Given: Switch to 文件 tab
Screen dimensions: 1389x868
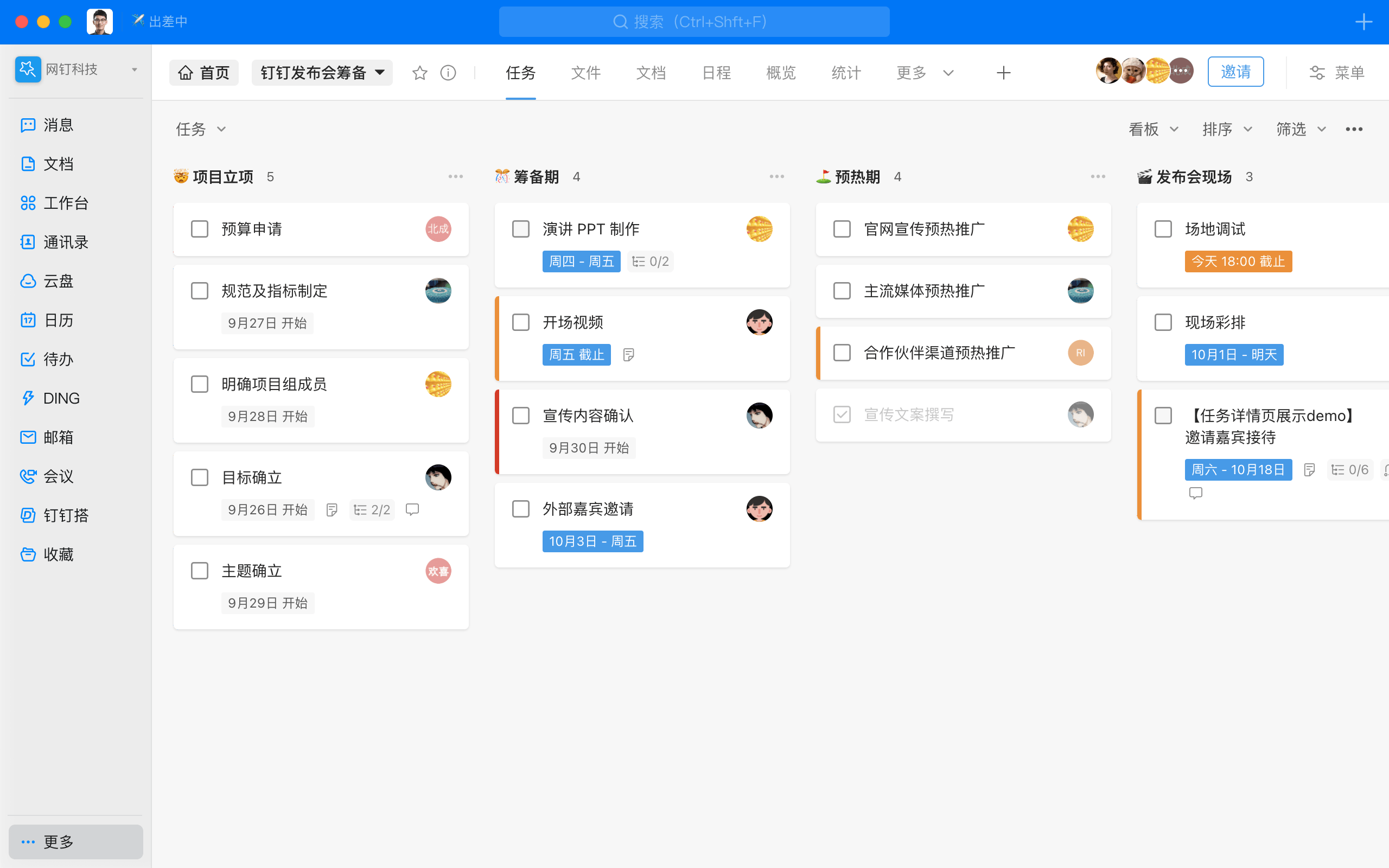Looking at the screenshot, I should [x=585, y=72].
